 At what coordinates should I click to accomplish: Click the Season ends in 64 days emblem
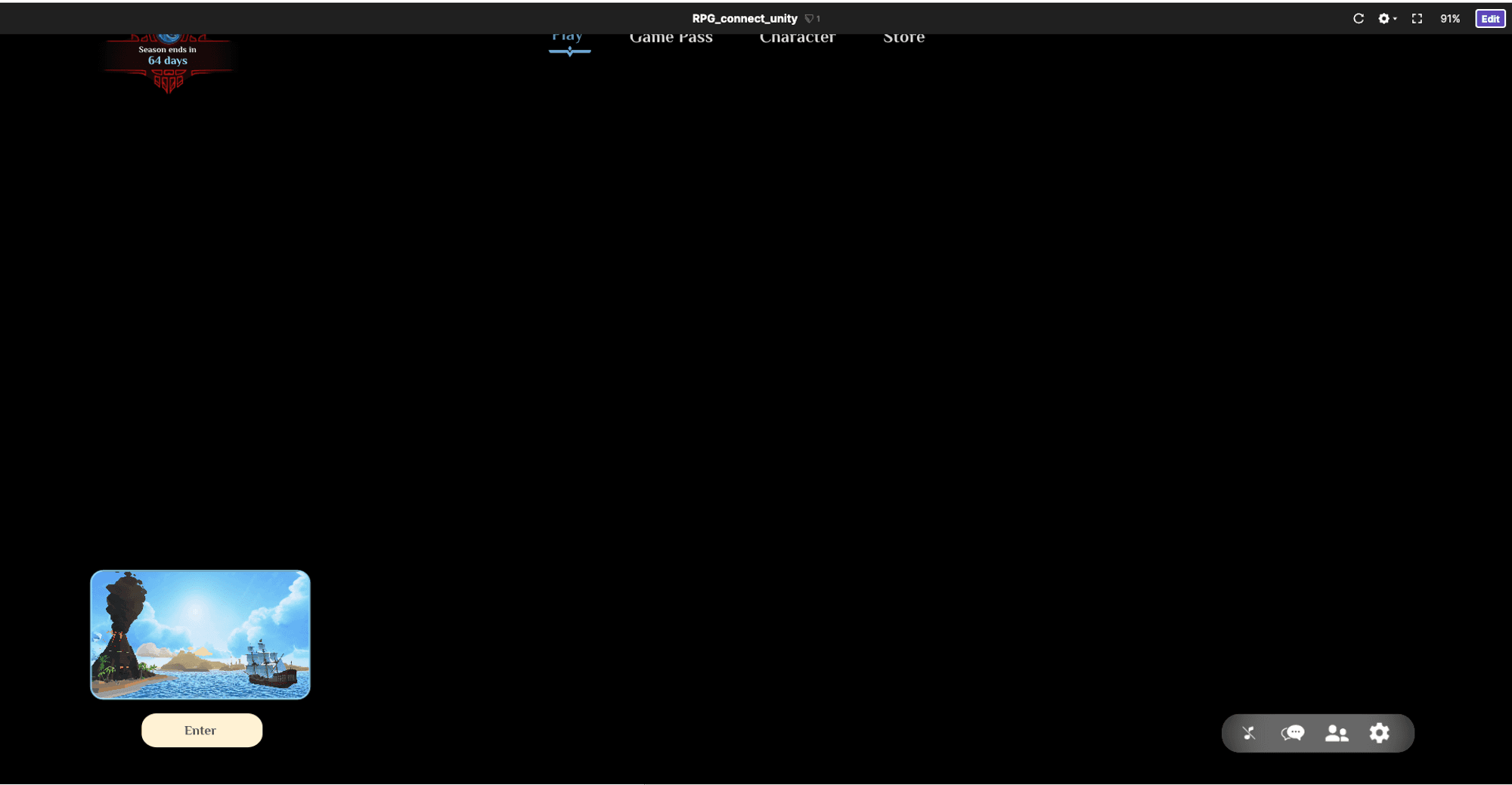coord(168,57)
